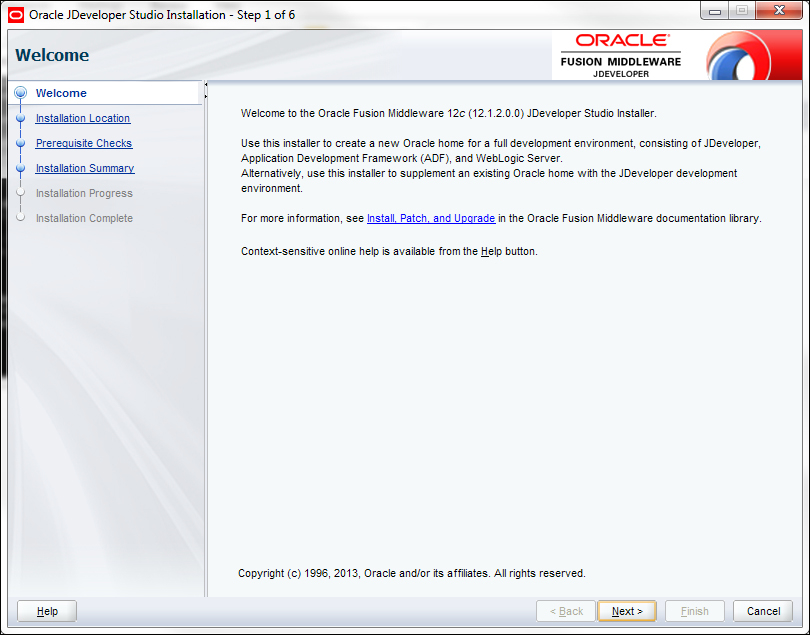Go to Installation Location step

click(83, 118)
